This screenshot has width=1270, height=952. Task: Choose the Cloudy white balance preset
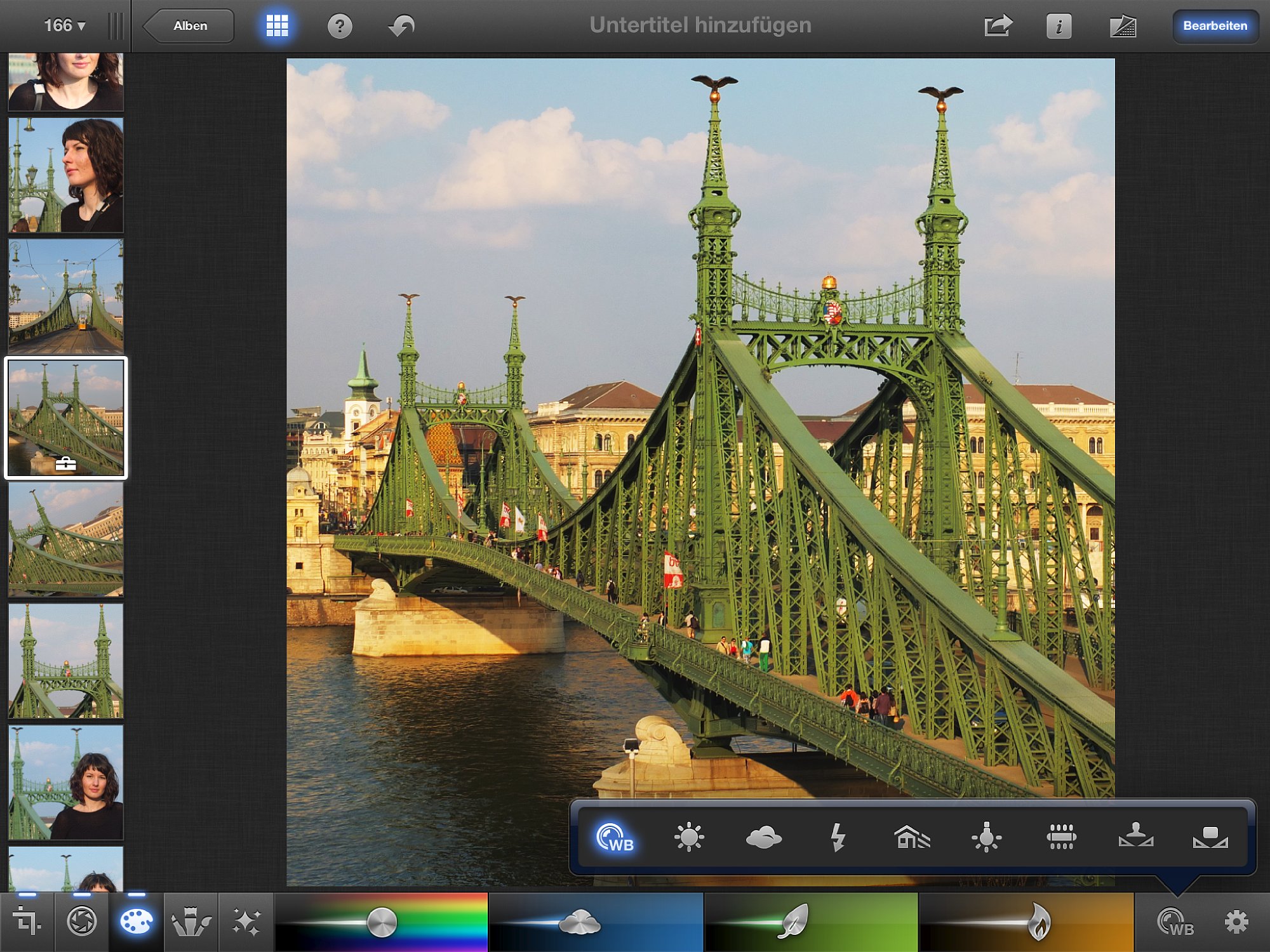[x=763, y=837]
